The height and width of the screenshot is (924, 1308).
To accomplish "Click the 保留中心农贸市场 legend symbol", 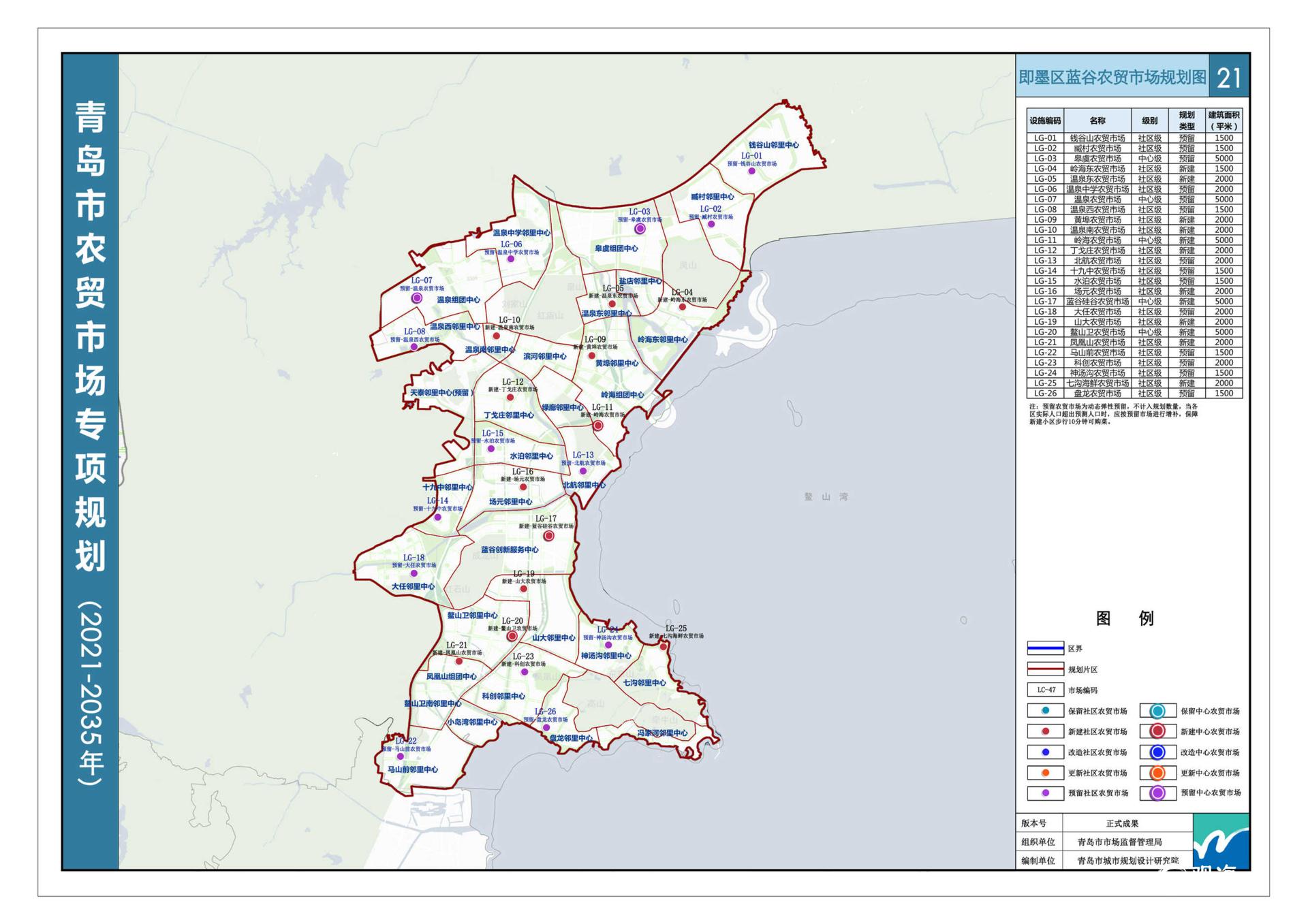I will (x=1157, y=712).
